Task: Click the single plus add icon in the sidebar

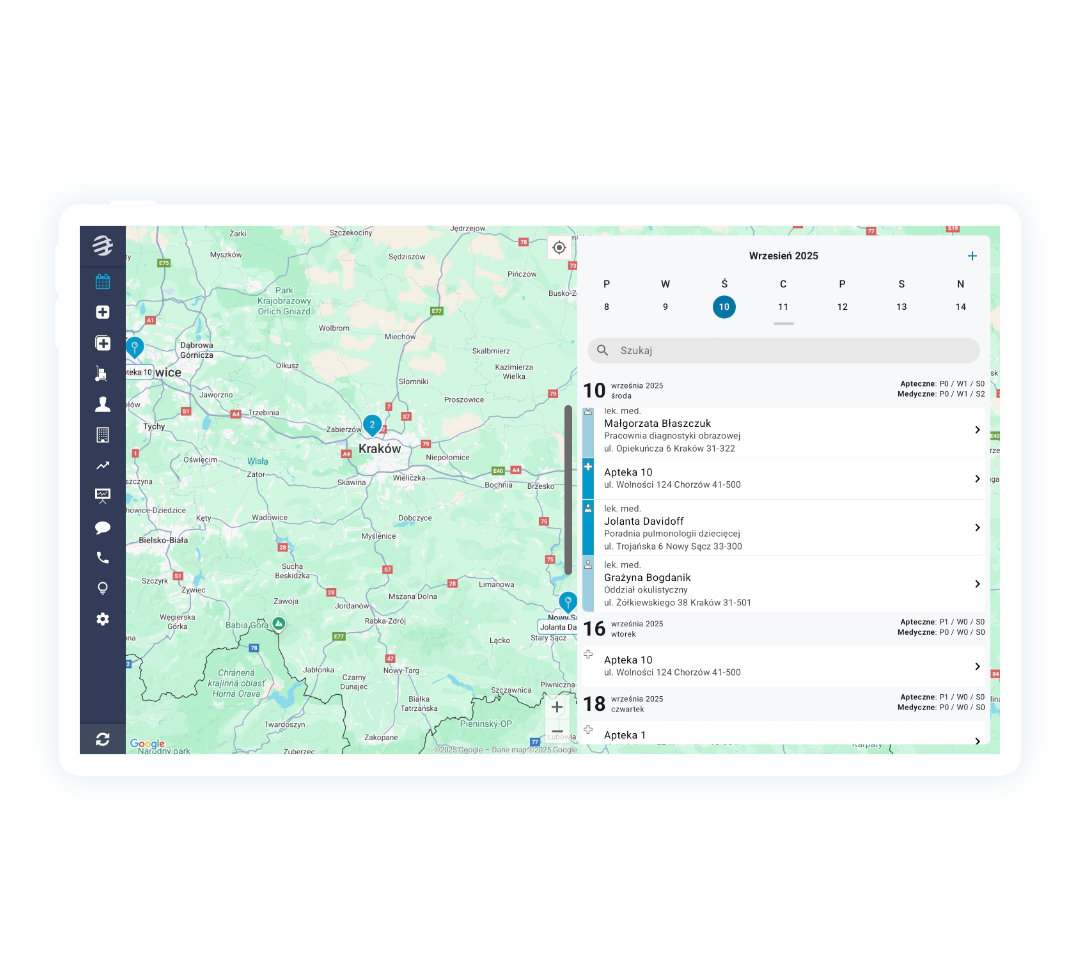Action: pos(103,312)
